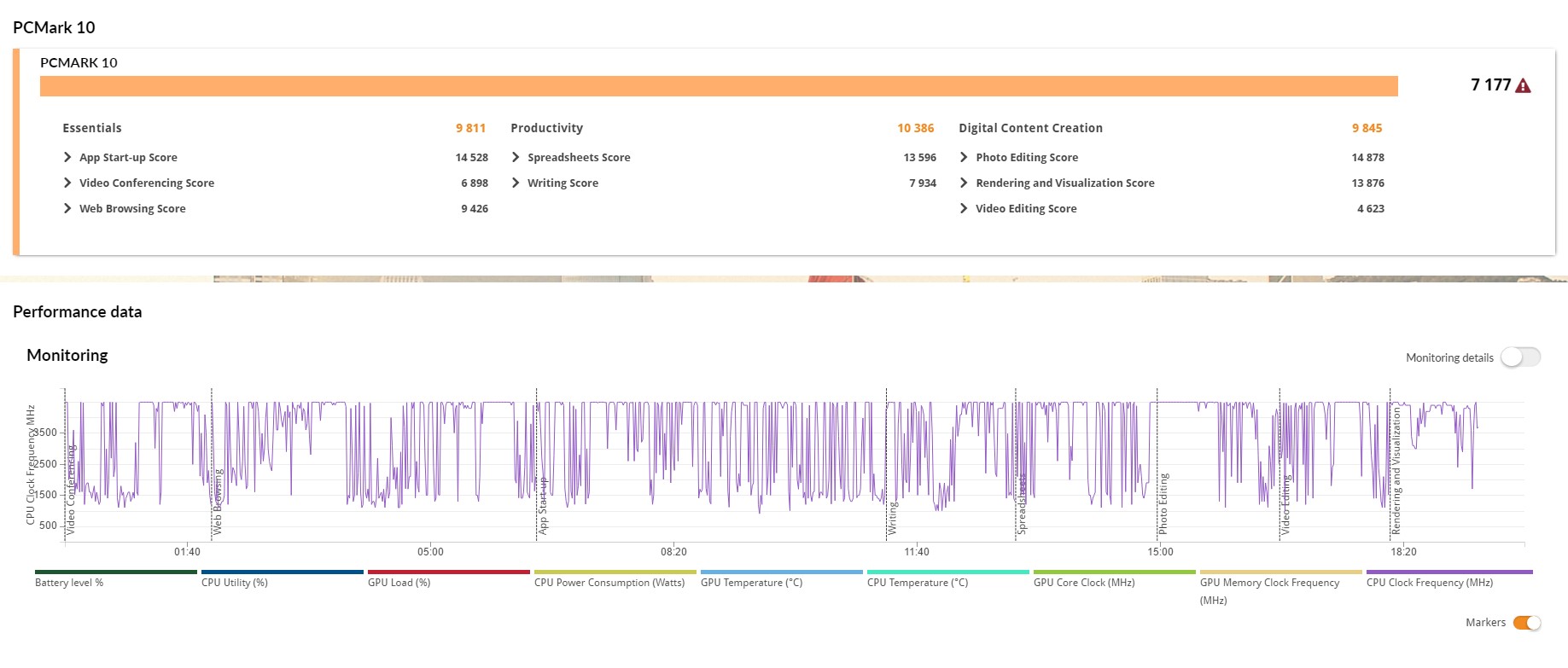The height and width of the screenshot is (668, 1568).
Task: Click the Productivity score 10 386
Action: click(x=916, y=128)
